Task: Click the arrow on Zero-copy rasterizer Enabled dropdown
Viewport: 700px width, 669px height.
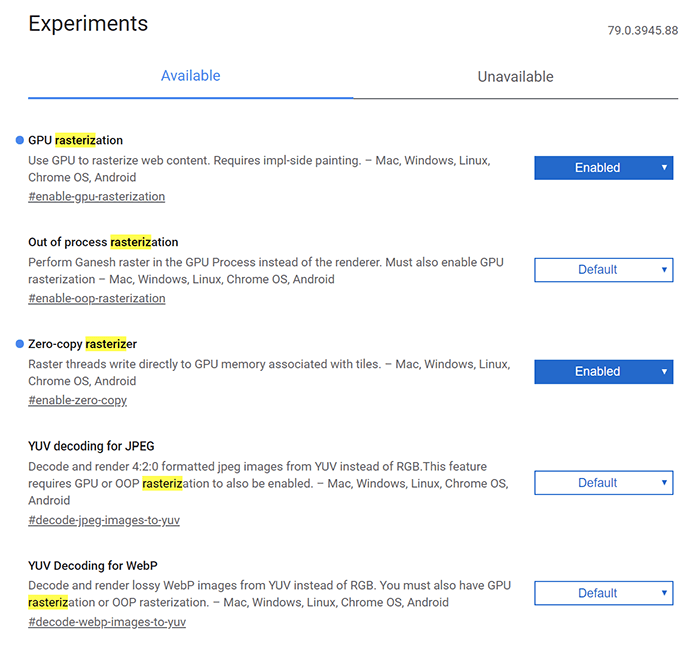Action: click(664, 371)
